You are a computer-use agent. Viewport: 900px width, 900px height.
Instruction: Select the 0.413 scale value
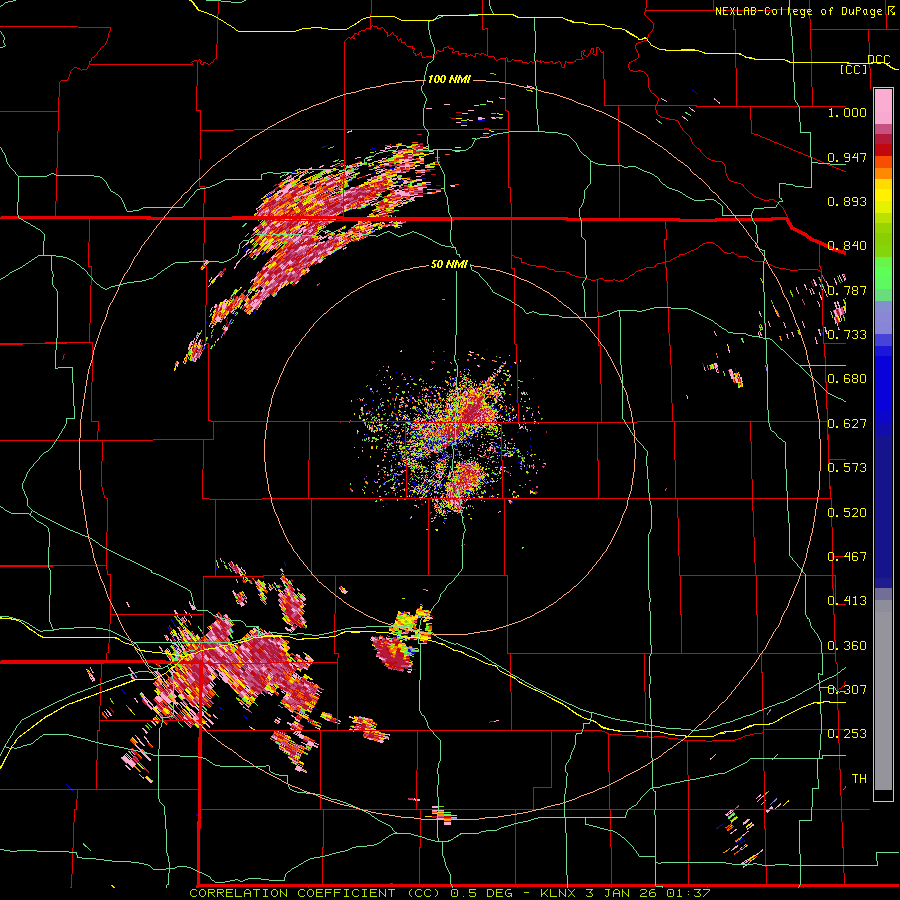click(847, 601)
